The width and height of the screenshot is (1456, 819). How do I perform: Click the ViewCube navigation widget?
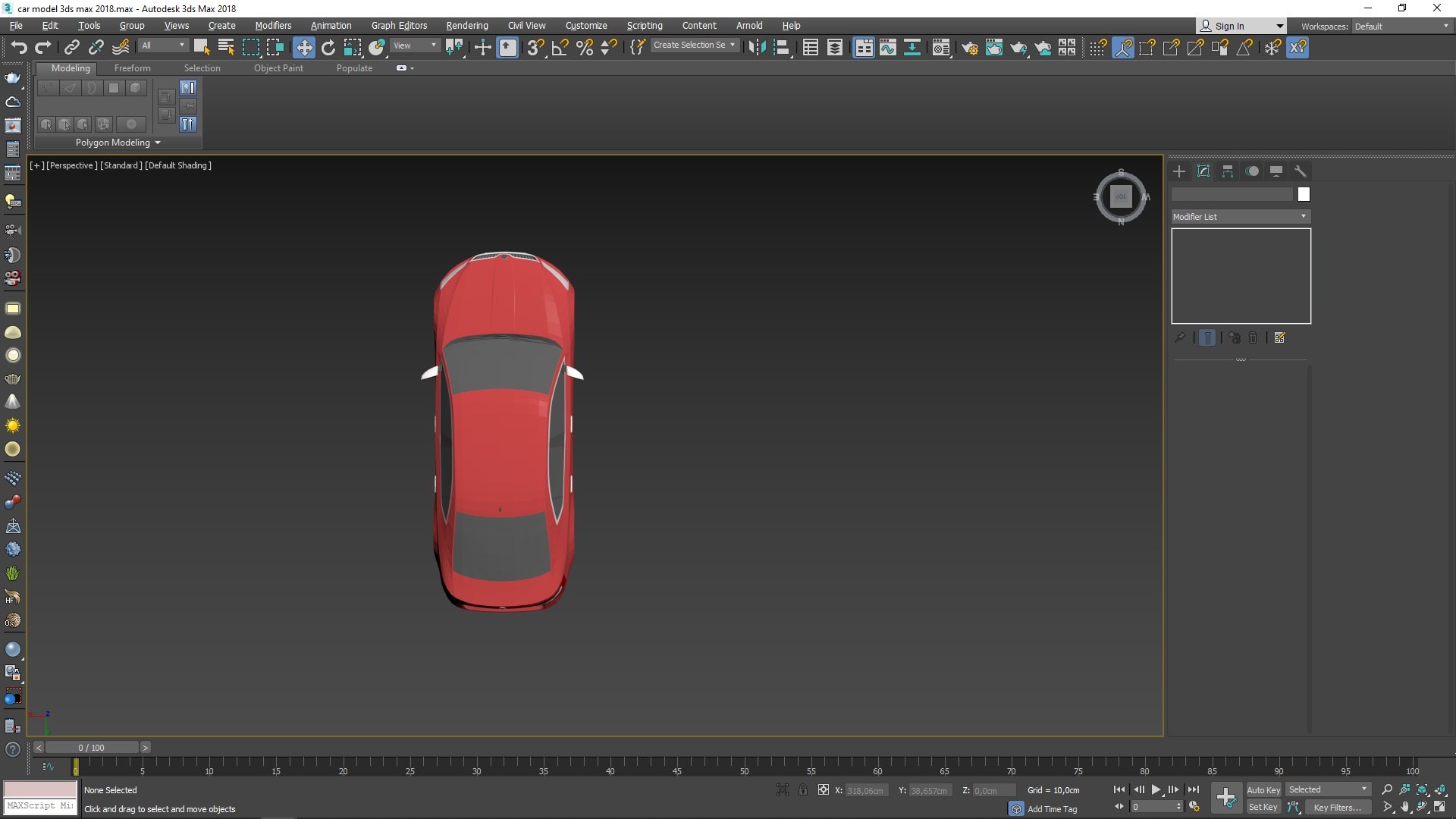tap(1121, 197)
